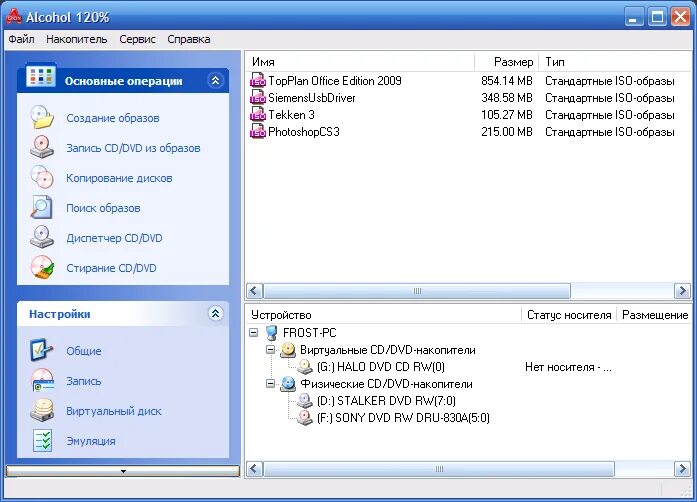This screenshot has height=502, width=697.
Task: Click right arrow of device list scrollbar
Action: pos(682,469)
